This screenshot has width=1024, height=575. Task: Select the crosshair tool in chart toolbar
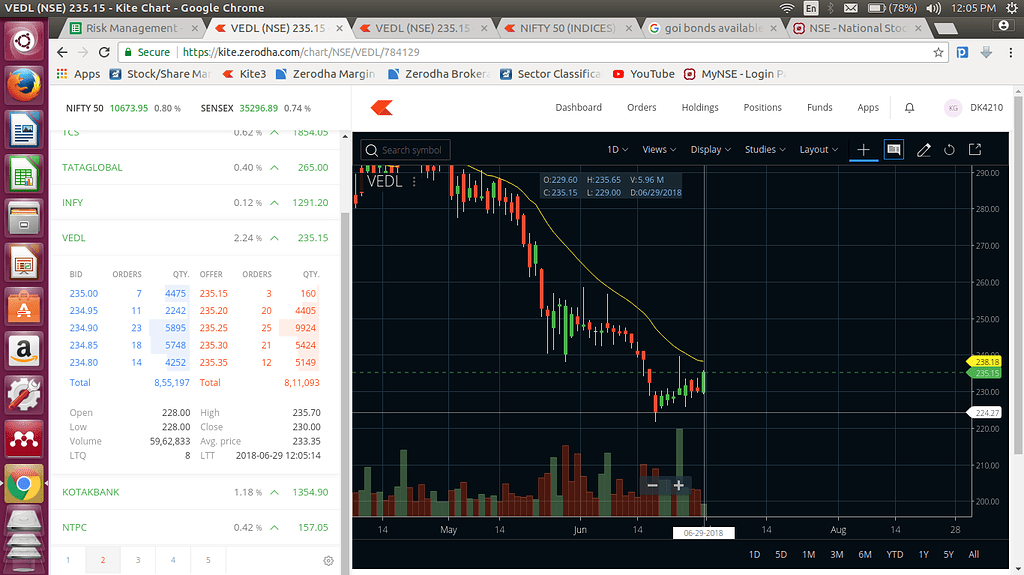click(863, 150)
